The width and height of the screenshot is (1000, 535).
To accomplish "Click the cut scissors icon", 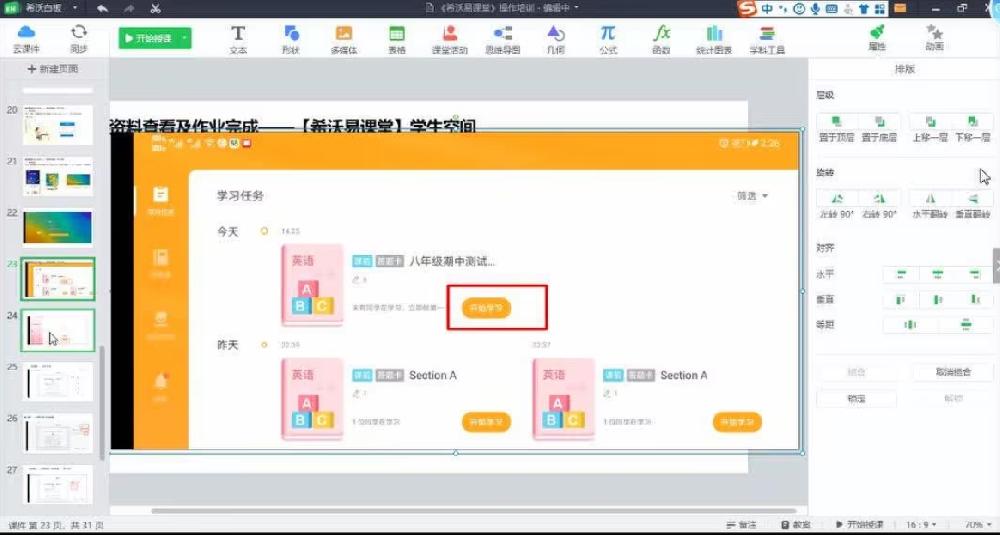I will click(x=156, y=8).
